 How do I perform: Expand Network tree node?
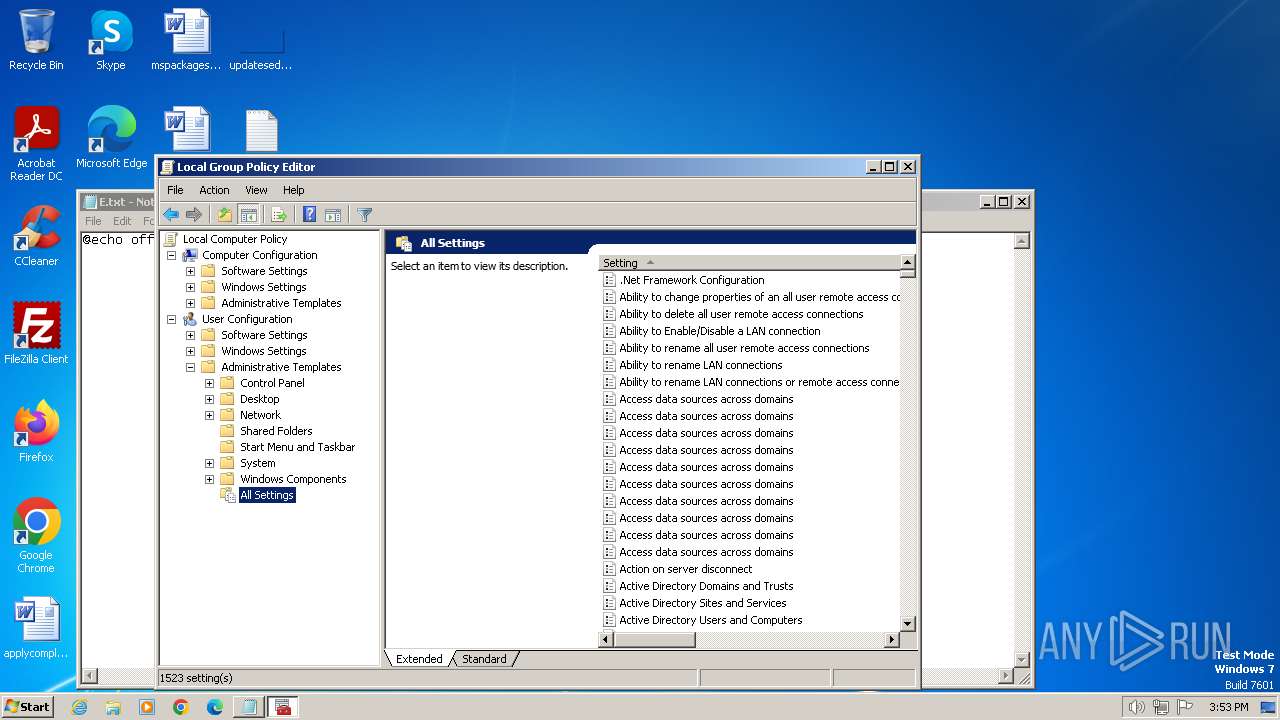209,415
